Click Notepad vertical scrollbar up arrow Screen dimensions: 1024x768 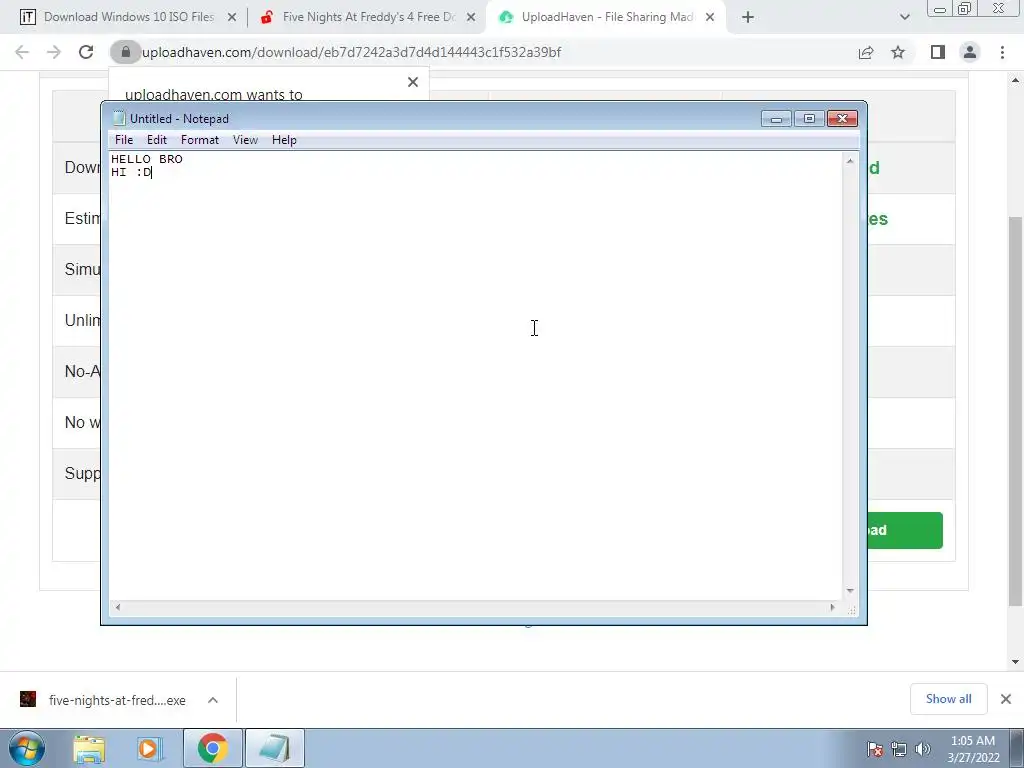click(850, 161)
